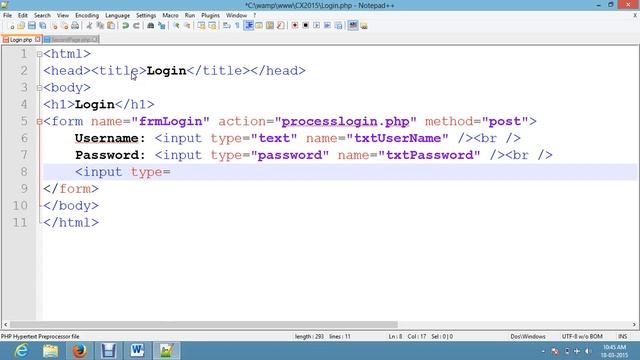Image resolution: width=640 pixels, height=360 pixels.
Task: Open the Edit menu
Action: (22, 15)
